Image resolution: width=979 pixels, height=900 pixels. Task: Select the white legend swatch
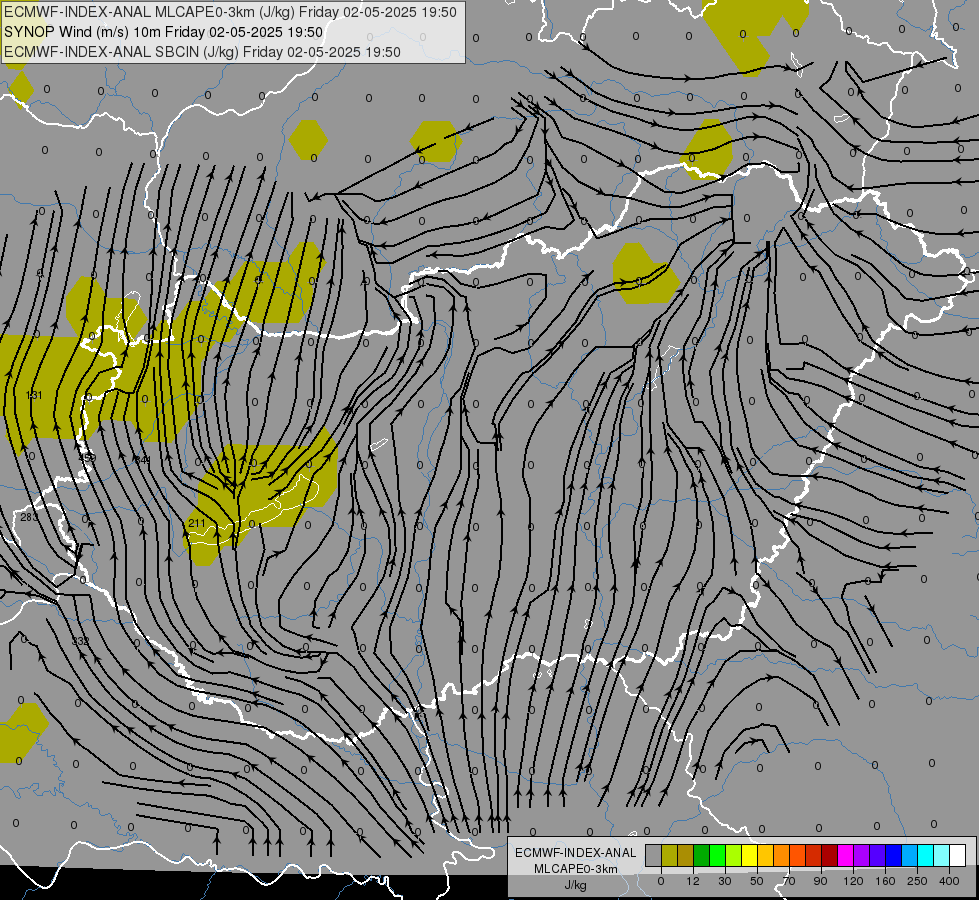pyautogui.click(x=958, y=855)
